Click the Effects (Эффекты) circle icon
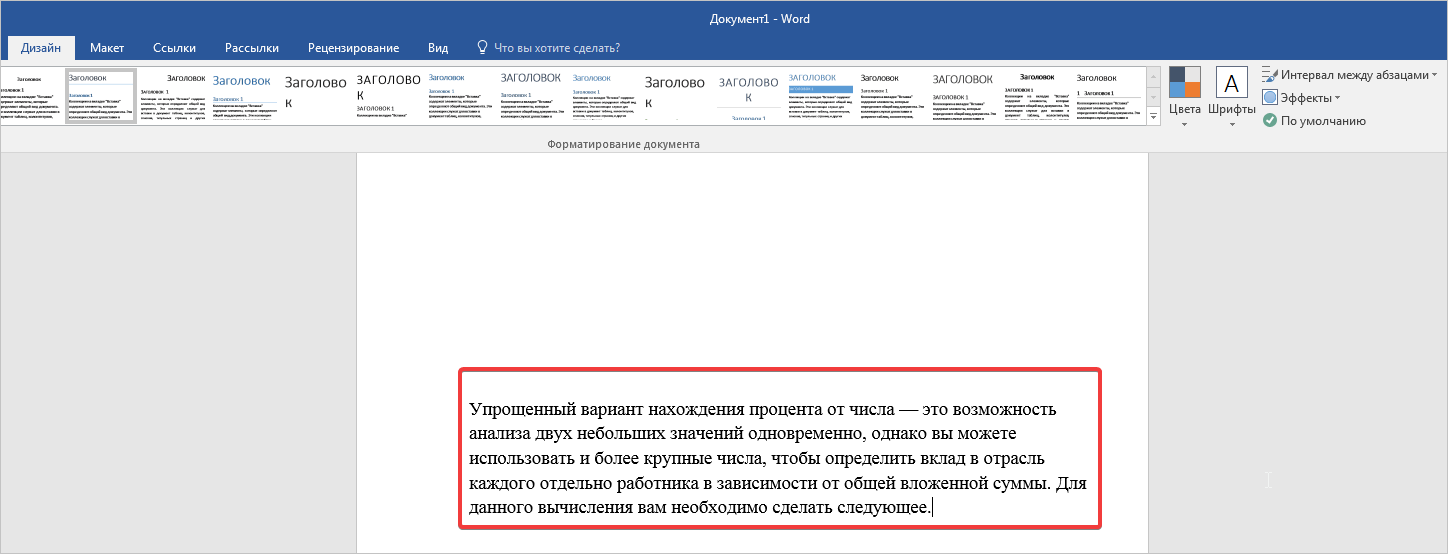This screenshot has height=554, width=1448. pos(1270,98)
